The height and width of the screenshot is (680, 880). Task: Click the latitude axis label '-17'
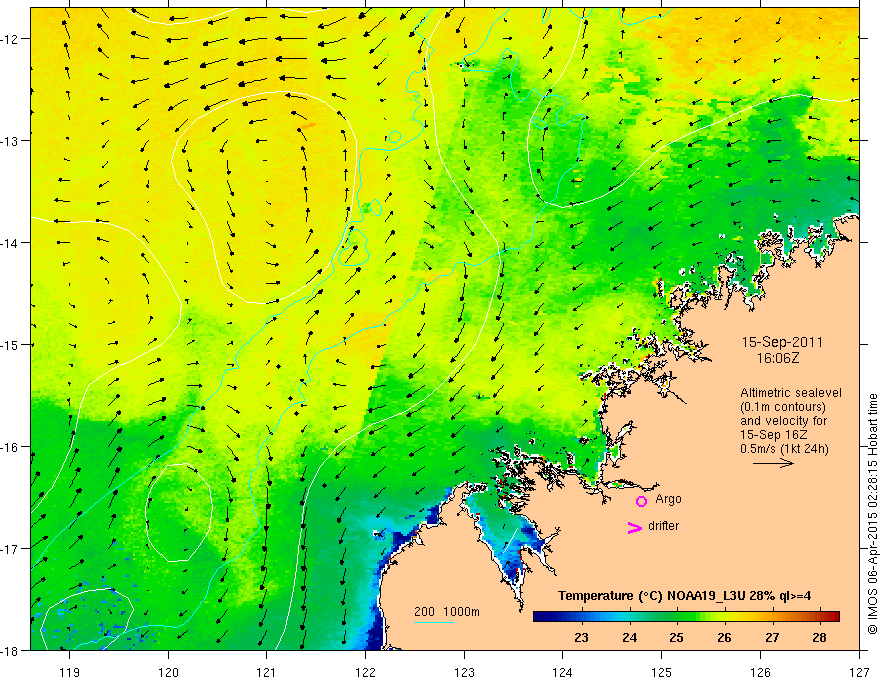pos(11,548)
